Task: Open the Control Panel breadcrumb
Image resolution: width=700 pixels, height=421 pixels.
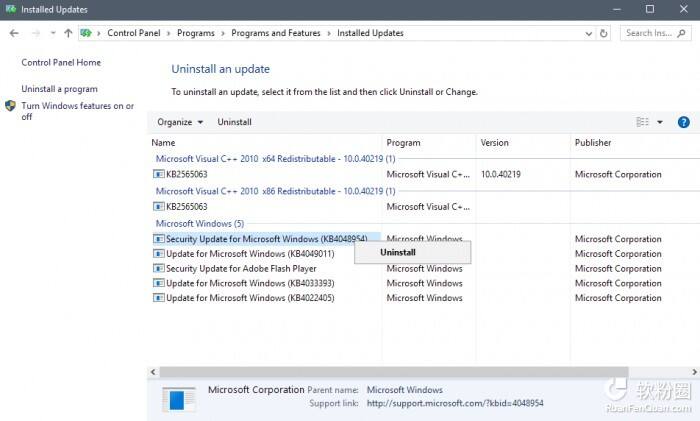Action: (x=133, y=33)
